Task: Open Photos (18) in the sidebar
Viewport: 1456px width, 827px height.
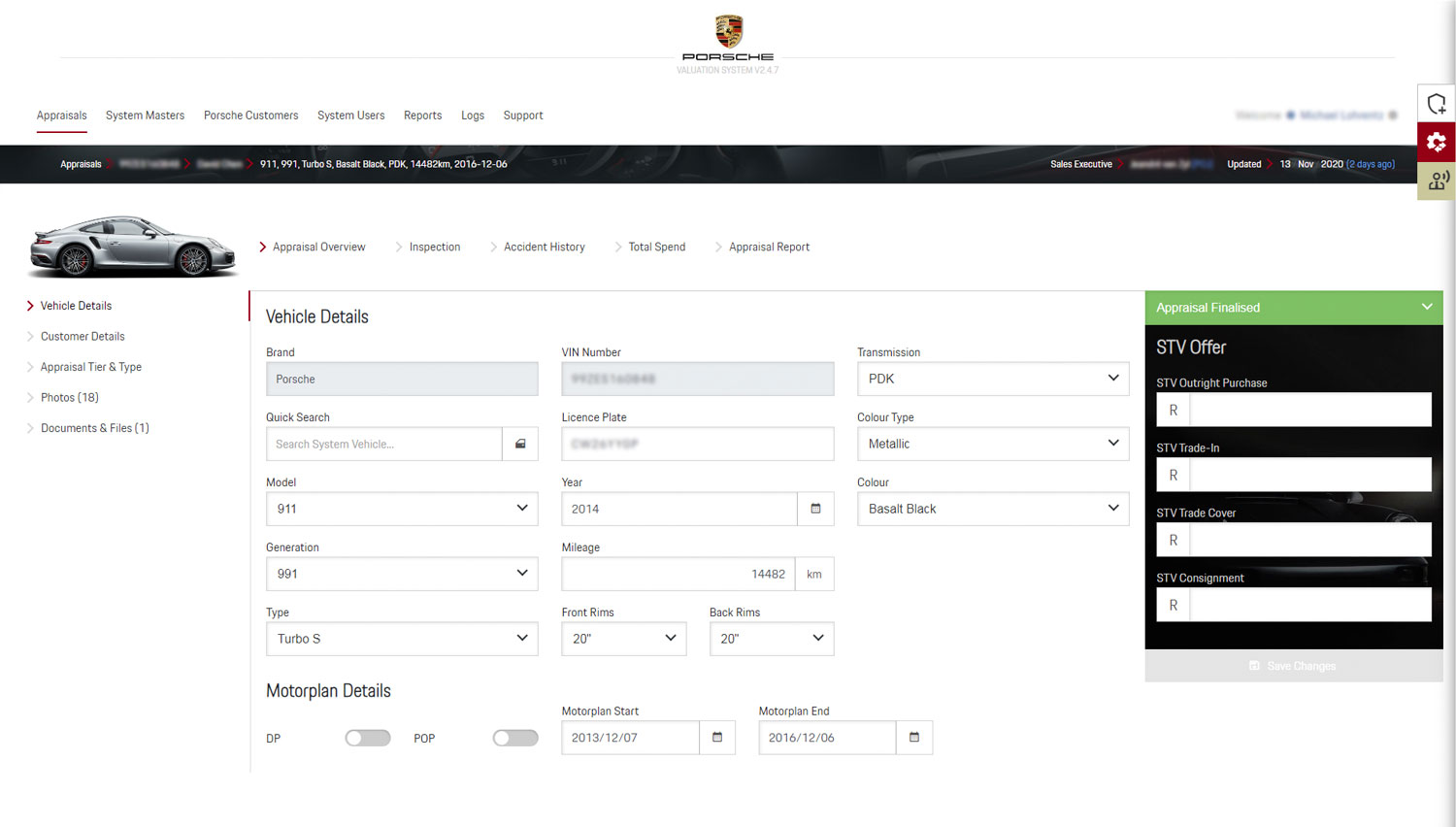Action: [69, 398]
